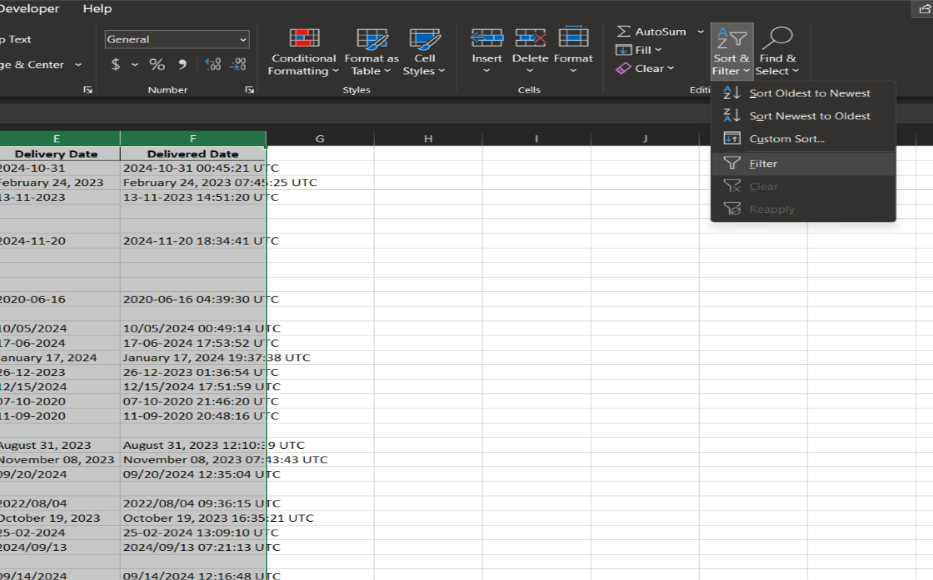Viewport: 933px width, 580px height.
Task: Select cell January 17, 2024 19:37:38 UTC
Action: pyautogui.click(x=193, y=358)
